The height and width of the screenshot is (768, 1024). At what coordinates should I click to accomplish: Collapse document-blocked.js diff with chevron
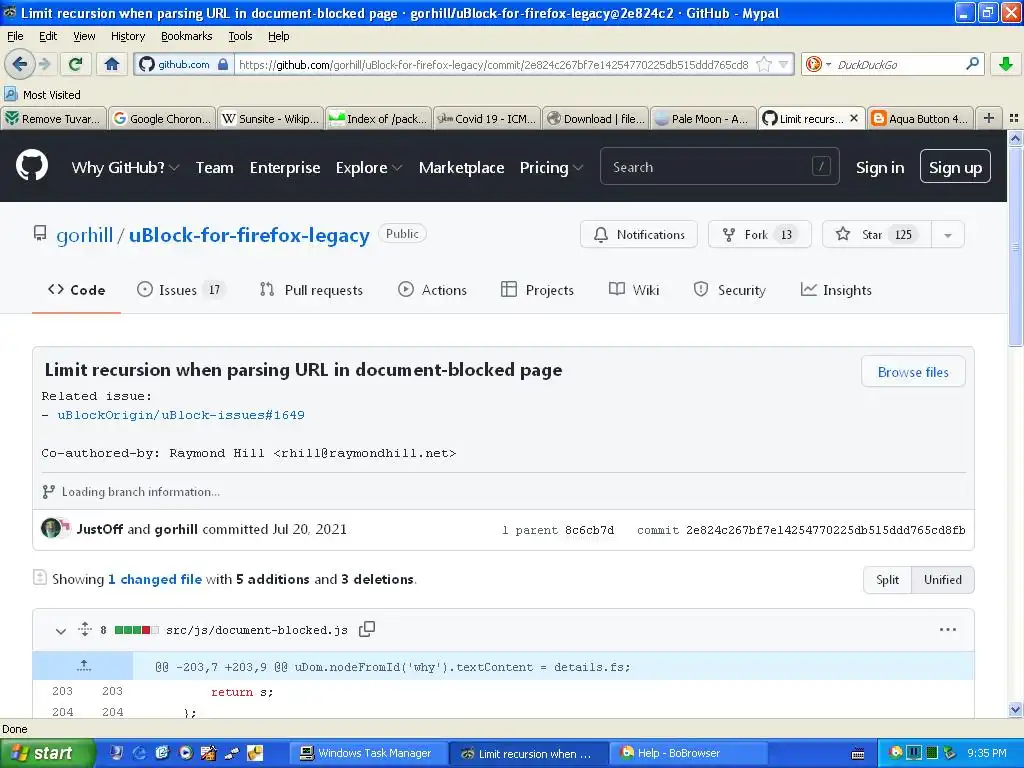point(61,630)
